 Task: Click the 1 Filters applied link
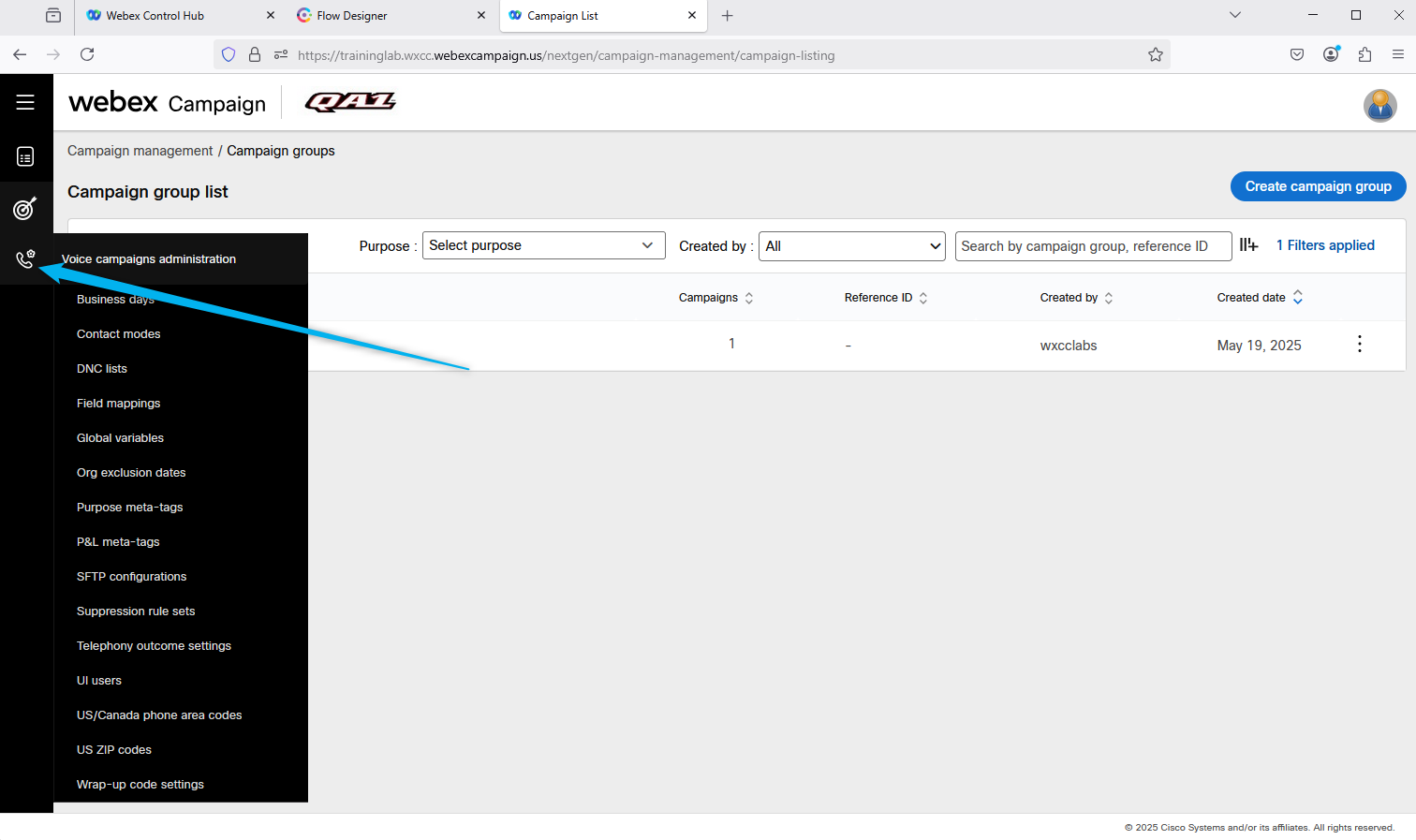tap(1325, 245)
